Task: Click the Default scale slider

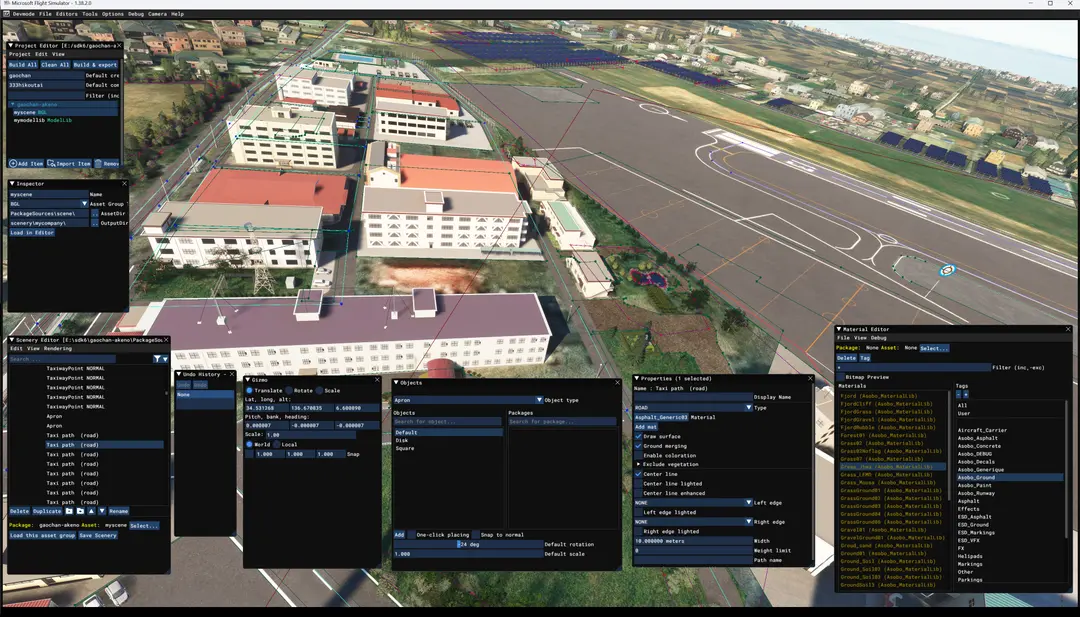Action: (x=468, y=554)
